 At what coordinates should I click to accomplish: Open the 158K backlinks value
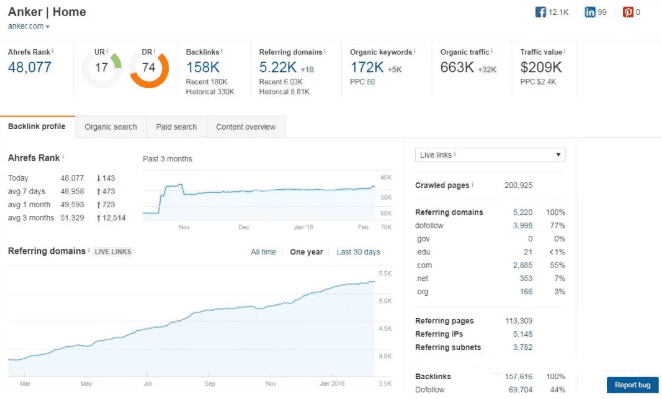point(203,67)
